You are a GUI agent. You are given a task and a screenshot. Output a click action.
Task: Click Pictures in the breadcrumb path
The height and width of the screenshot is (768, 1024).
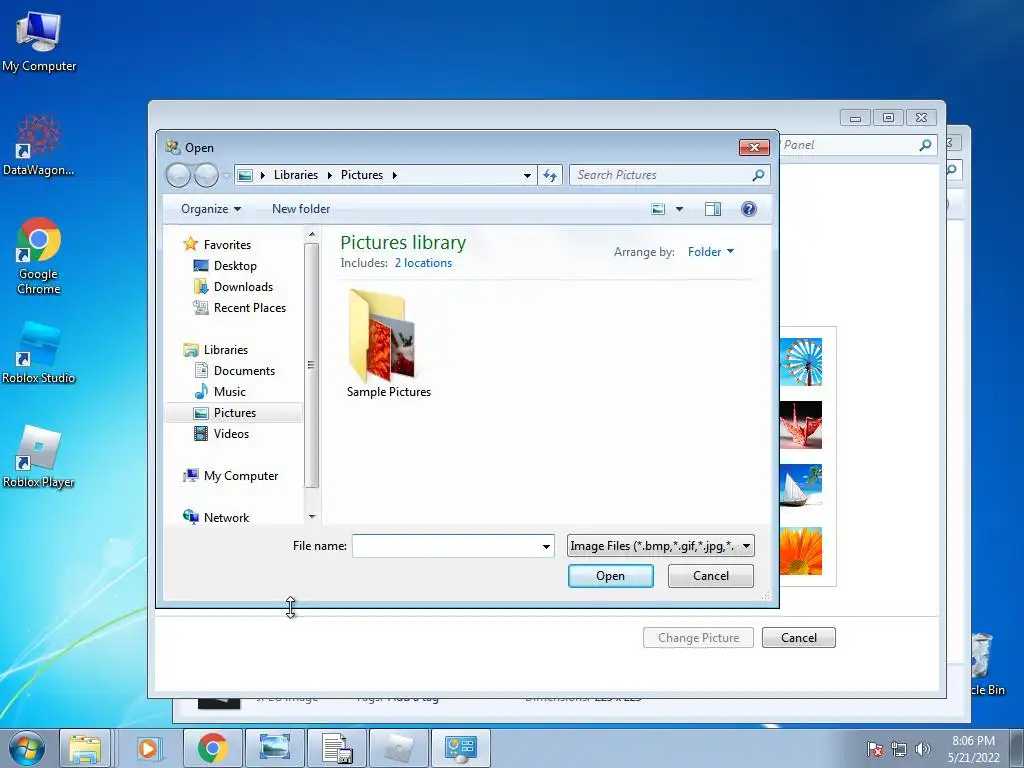tap(362, 175)
